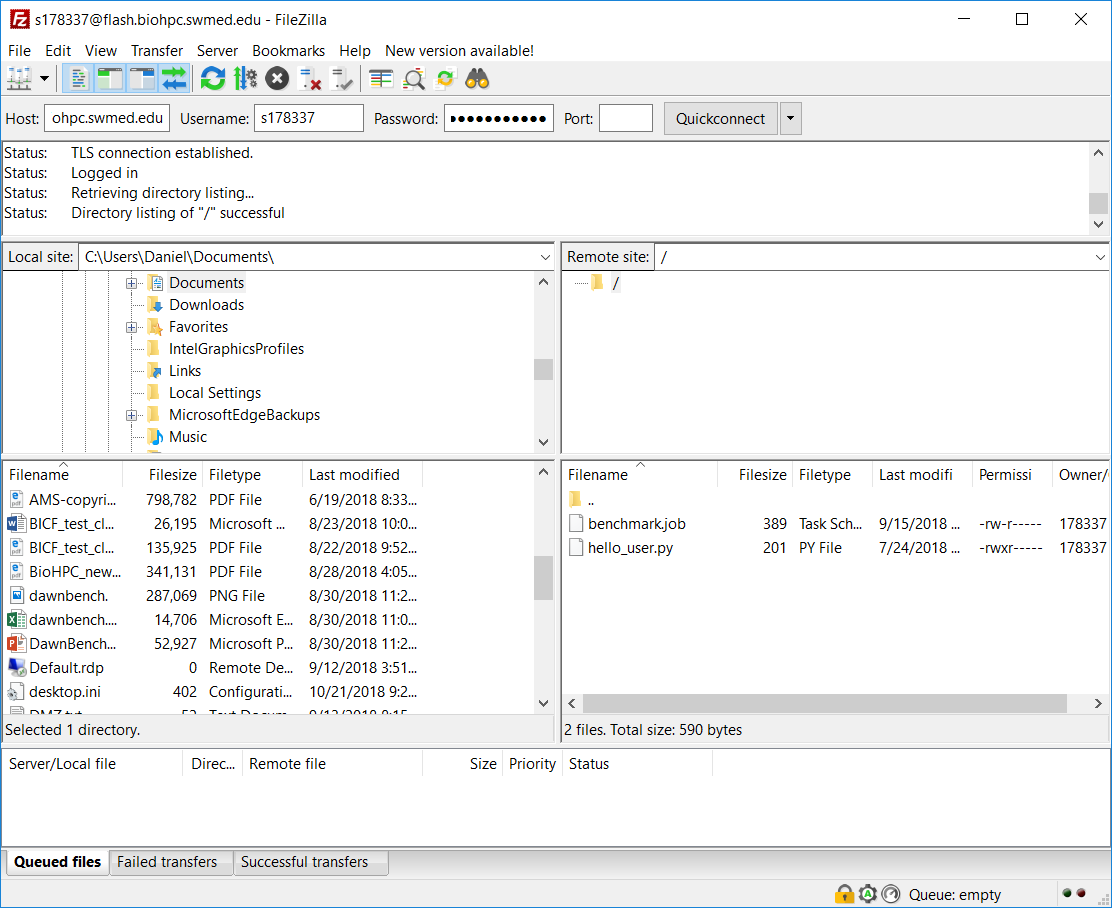The width and height of the screenshot is (1112, 908).
Task: Focus the Port input field
Action: (x=626, y=118)
